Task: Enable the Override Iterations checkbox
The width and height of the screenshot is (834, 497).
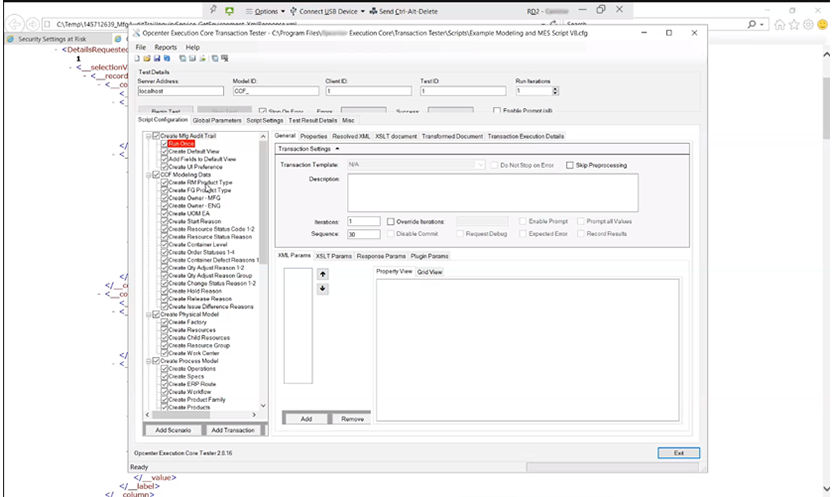Action: pyautogui.click(x=391, y=220)
